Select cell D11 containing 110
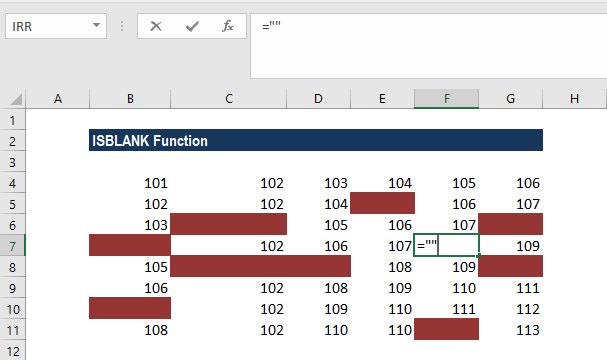This screenshot has height=360, width=607. (318, 329)
